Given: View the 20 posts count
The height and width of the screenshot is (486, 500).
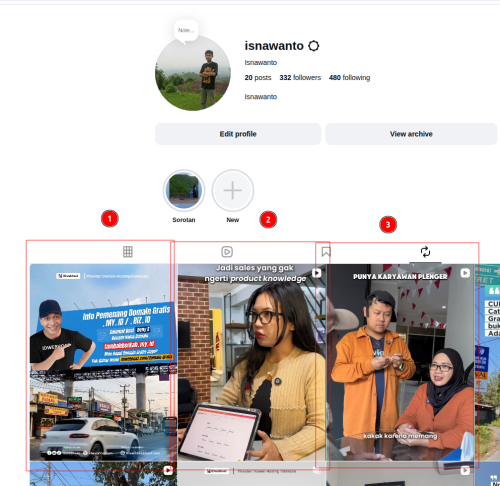Looking at the screenshot, I should click(x=258, y=78).
